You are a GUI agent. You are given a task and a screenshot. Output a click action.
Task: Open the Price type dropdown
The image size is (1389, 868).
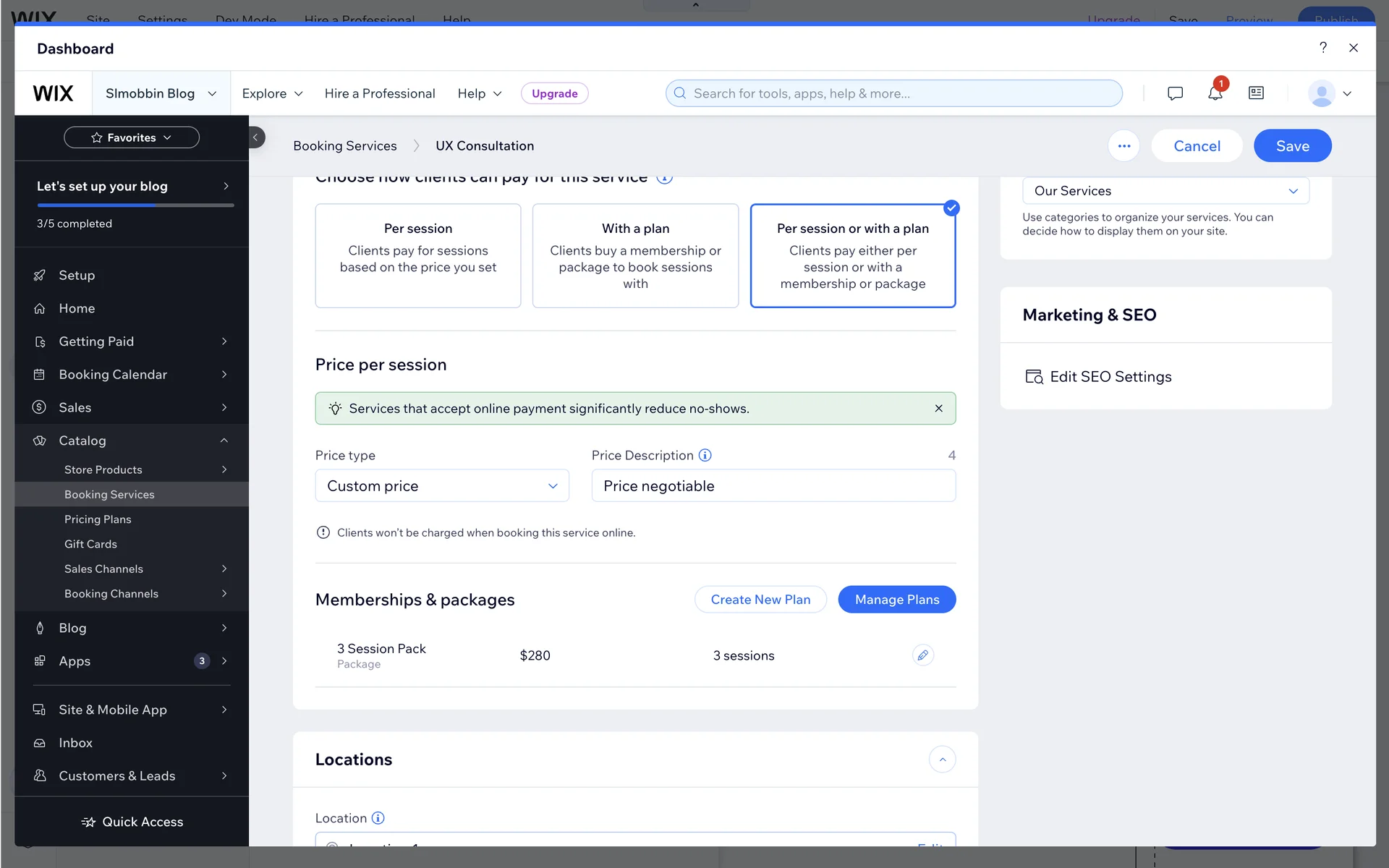tap(442, 486)
